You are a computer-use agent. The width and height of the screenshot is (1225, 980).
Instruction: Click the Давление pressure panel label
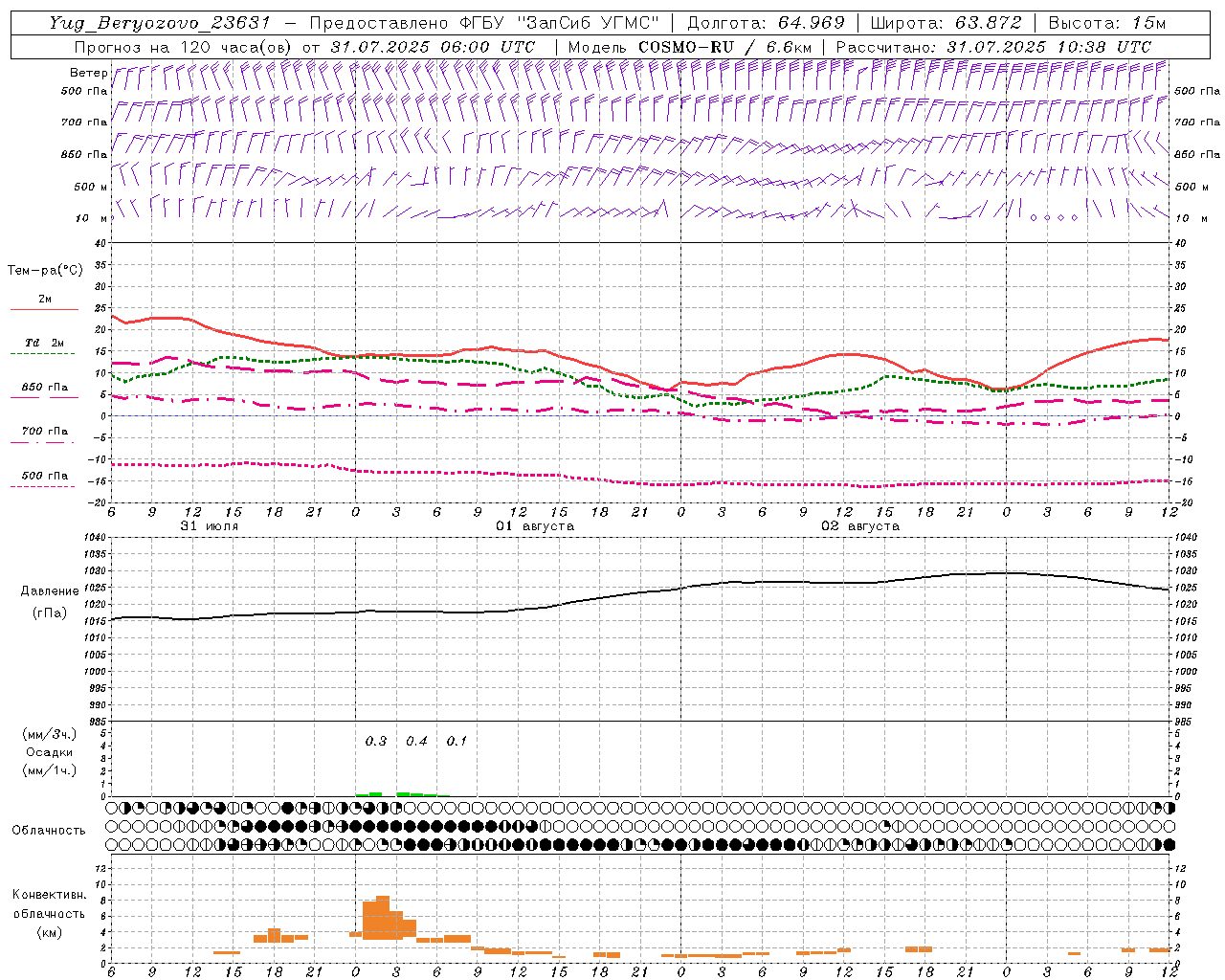[x=50, y=591]
